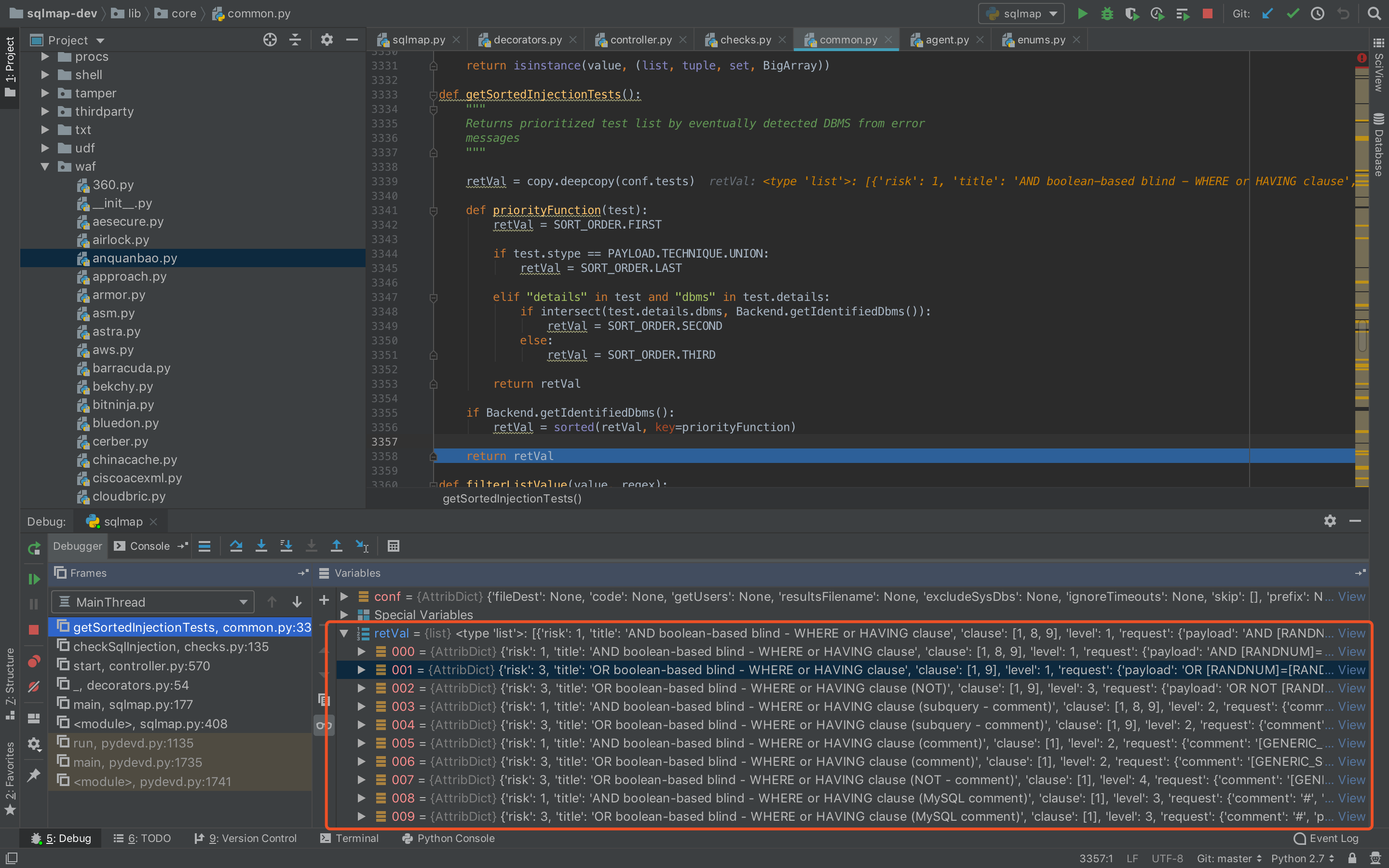This screenshot has height=868, width=1389.
Task: Click the Commit changes checkmark in Git toolbar
Action: click(x=1292, y=13)
